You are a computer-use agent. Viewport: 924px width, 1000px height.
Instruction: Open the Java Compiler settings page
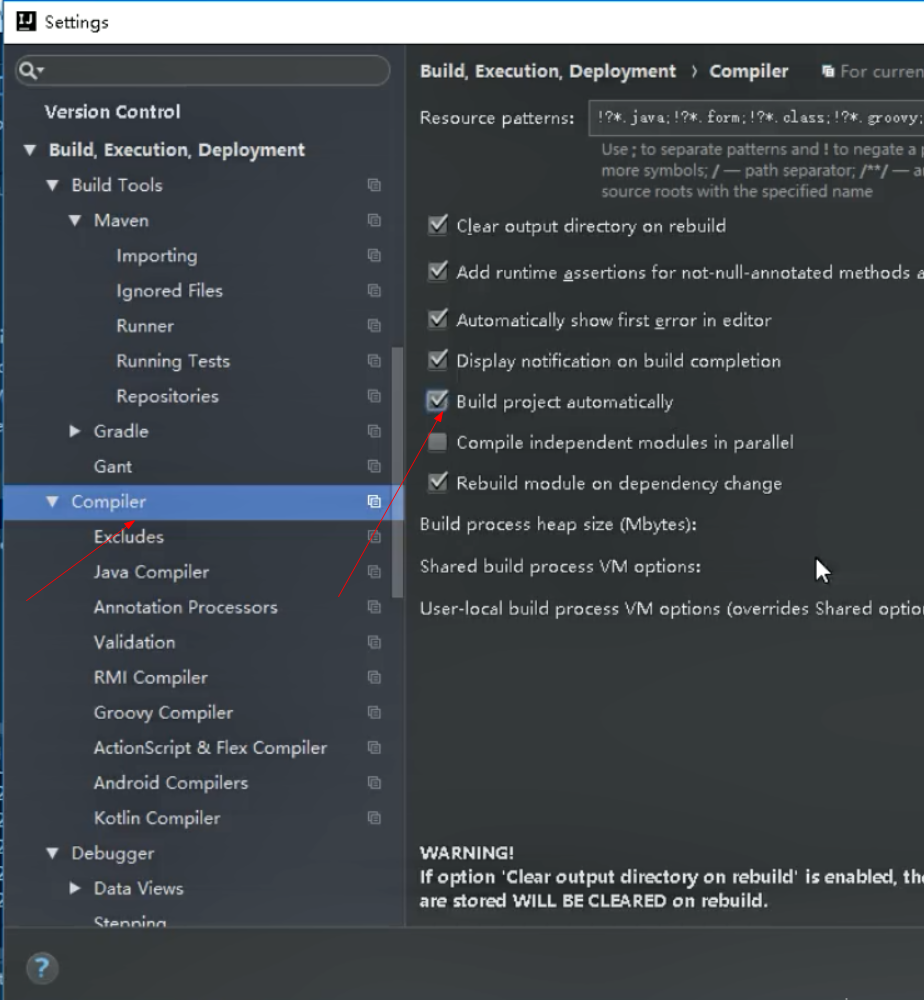151,572
